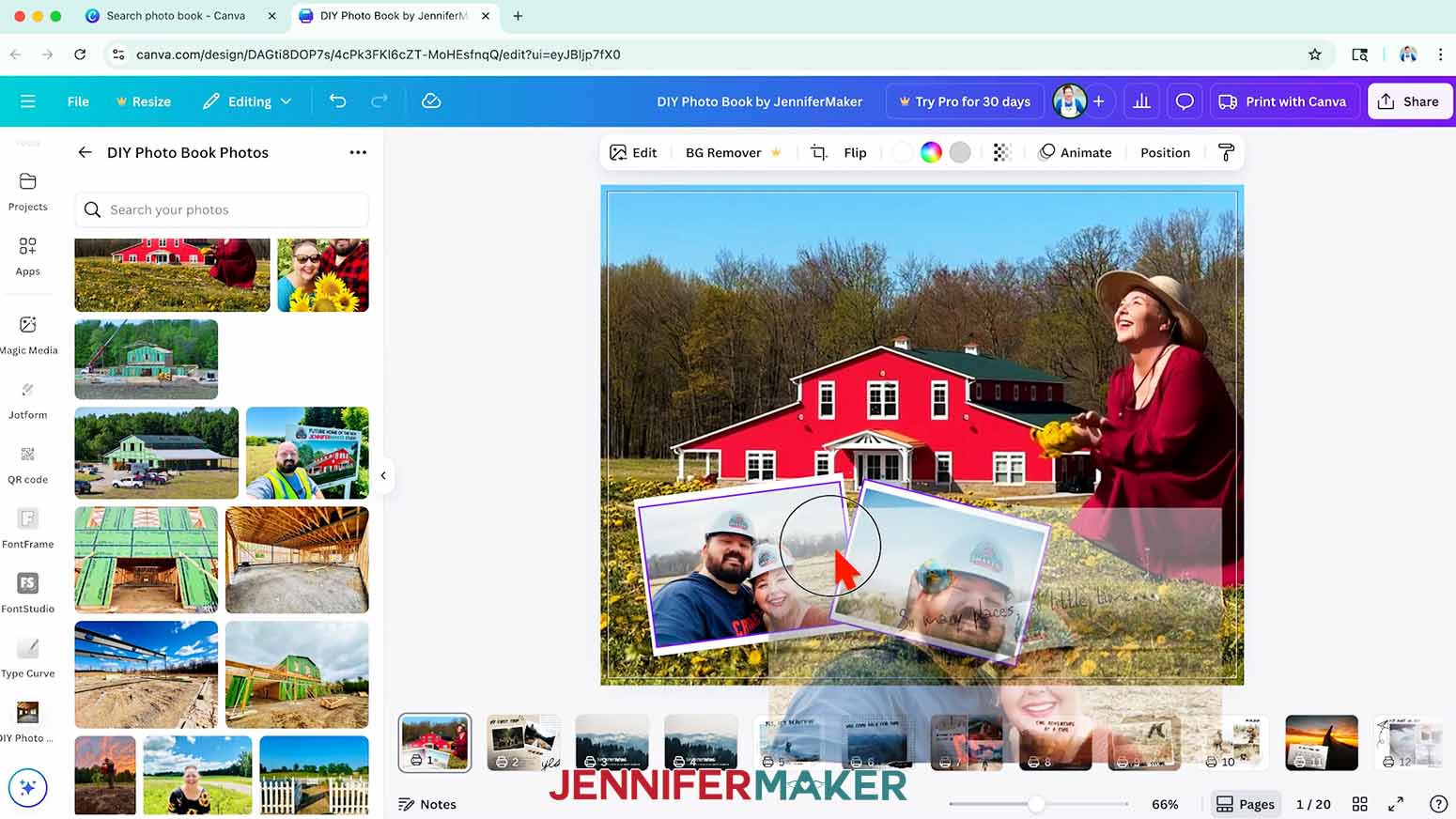
Task: Open Apps in the sidebar
Action: click(x=28, y=256)
